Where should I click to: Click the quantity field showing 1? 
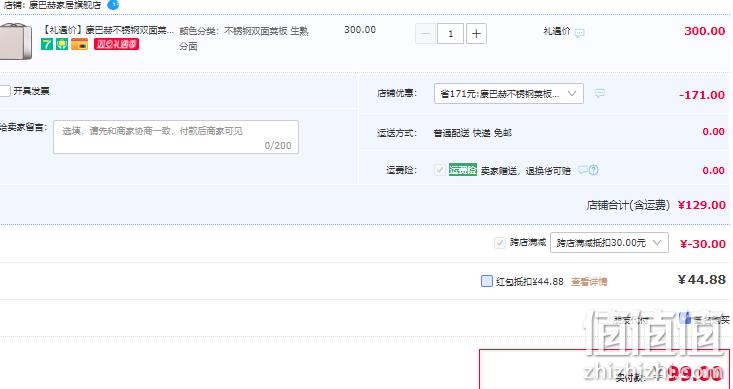pos(451,34)
